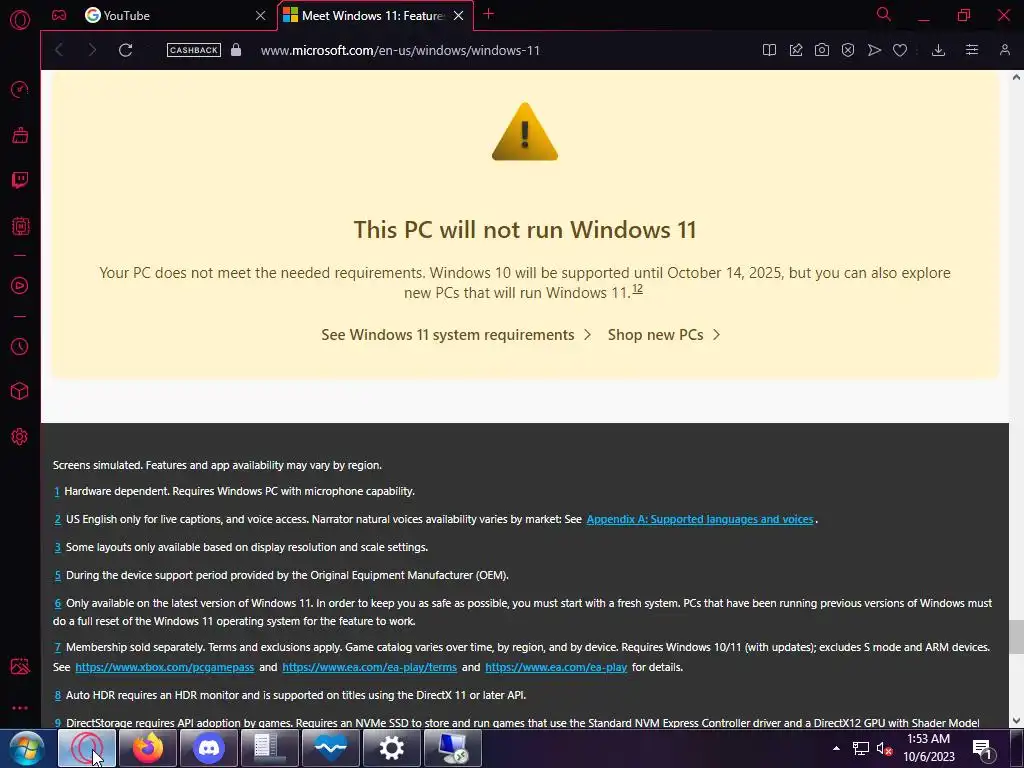Open the remote desktop taskbar icon
This screenshot has height=768, width=1024.
453,748
